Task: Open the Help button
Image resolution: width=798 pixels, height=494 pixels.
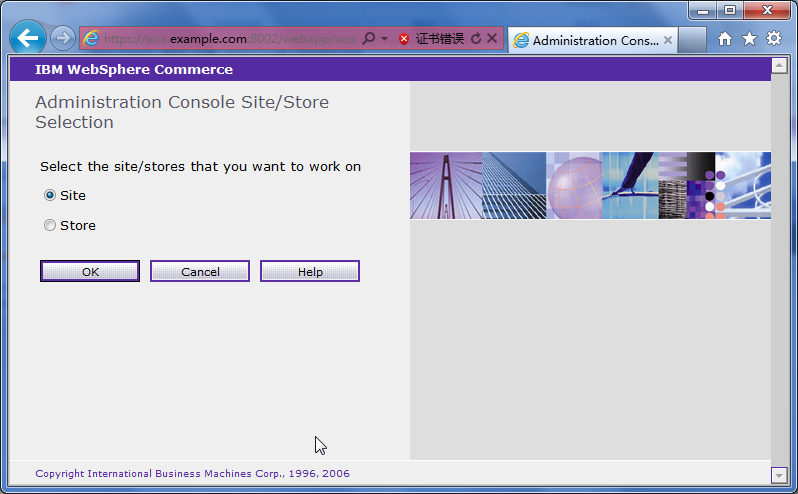Action: click(x=310, y=272)
